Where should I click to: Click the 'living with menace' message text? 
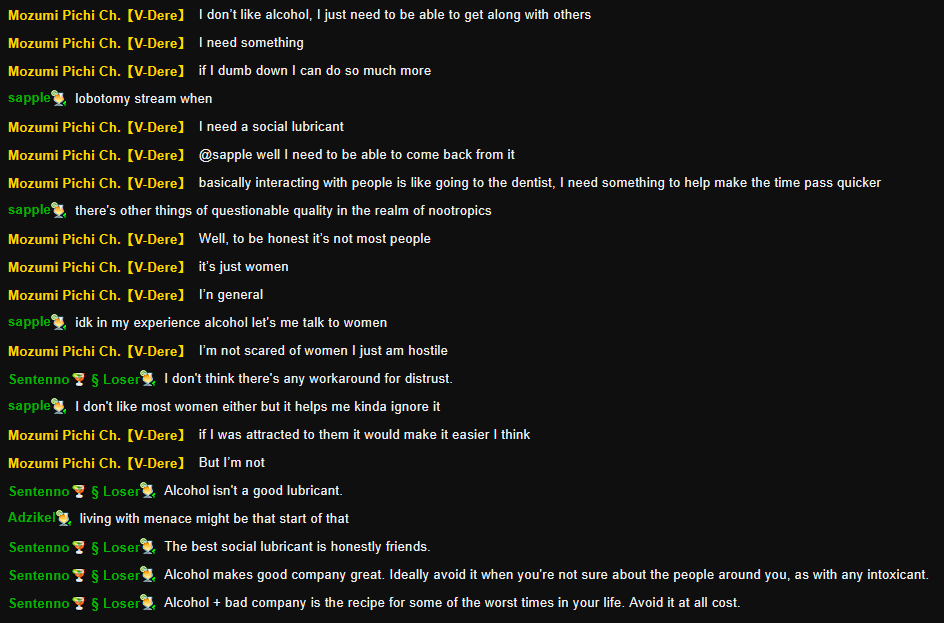click(214, 518)
